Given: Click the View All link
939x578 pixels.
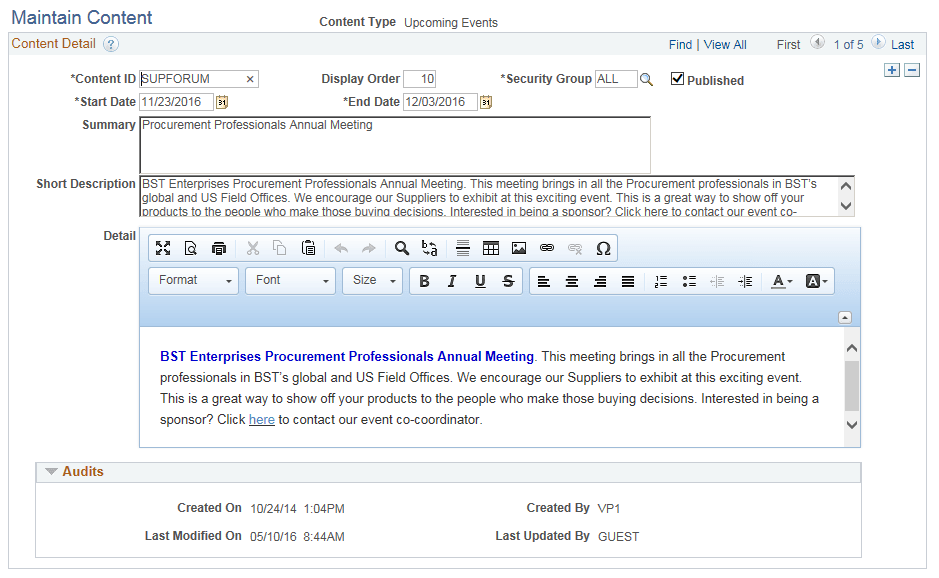Looking at the screenshot, I should pyautogui.click(x=724, y=44).
